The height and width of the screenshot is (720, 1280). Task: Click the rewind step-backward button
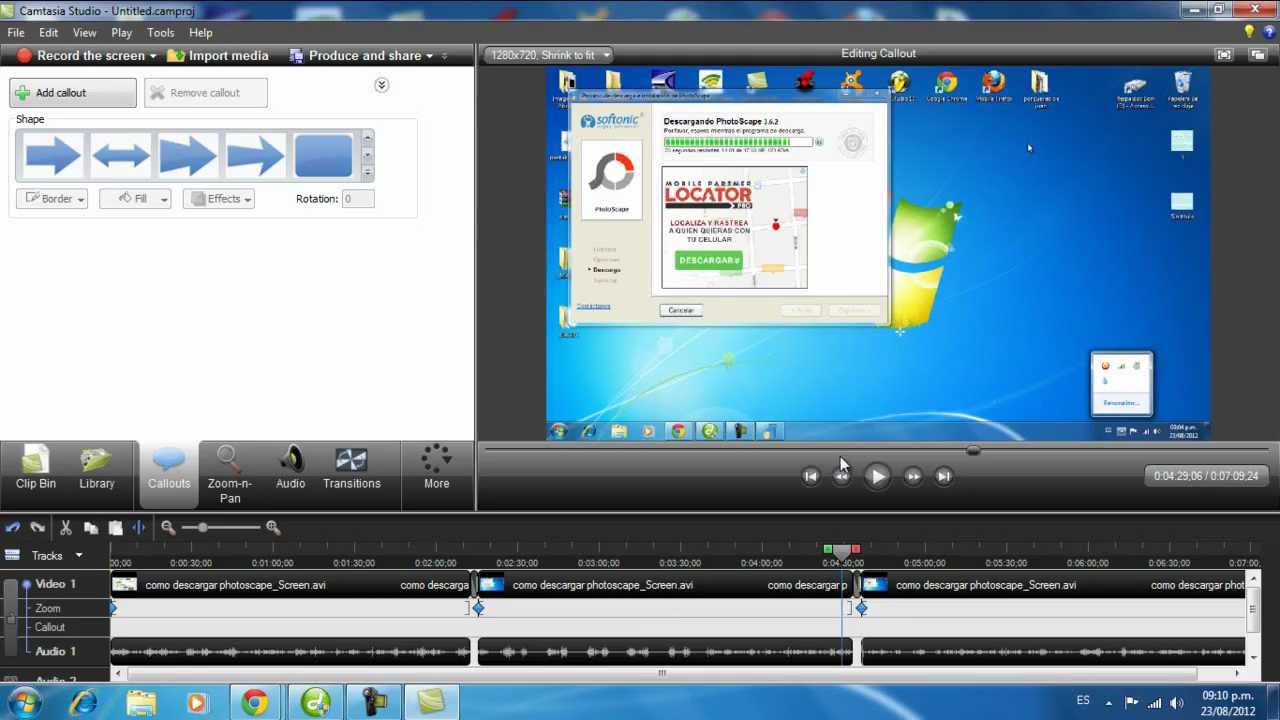842,477
